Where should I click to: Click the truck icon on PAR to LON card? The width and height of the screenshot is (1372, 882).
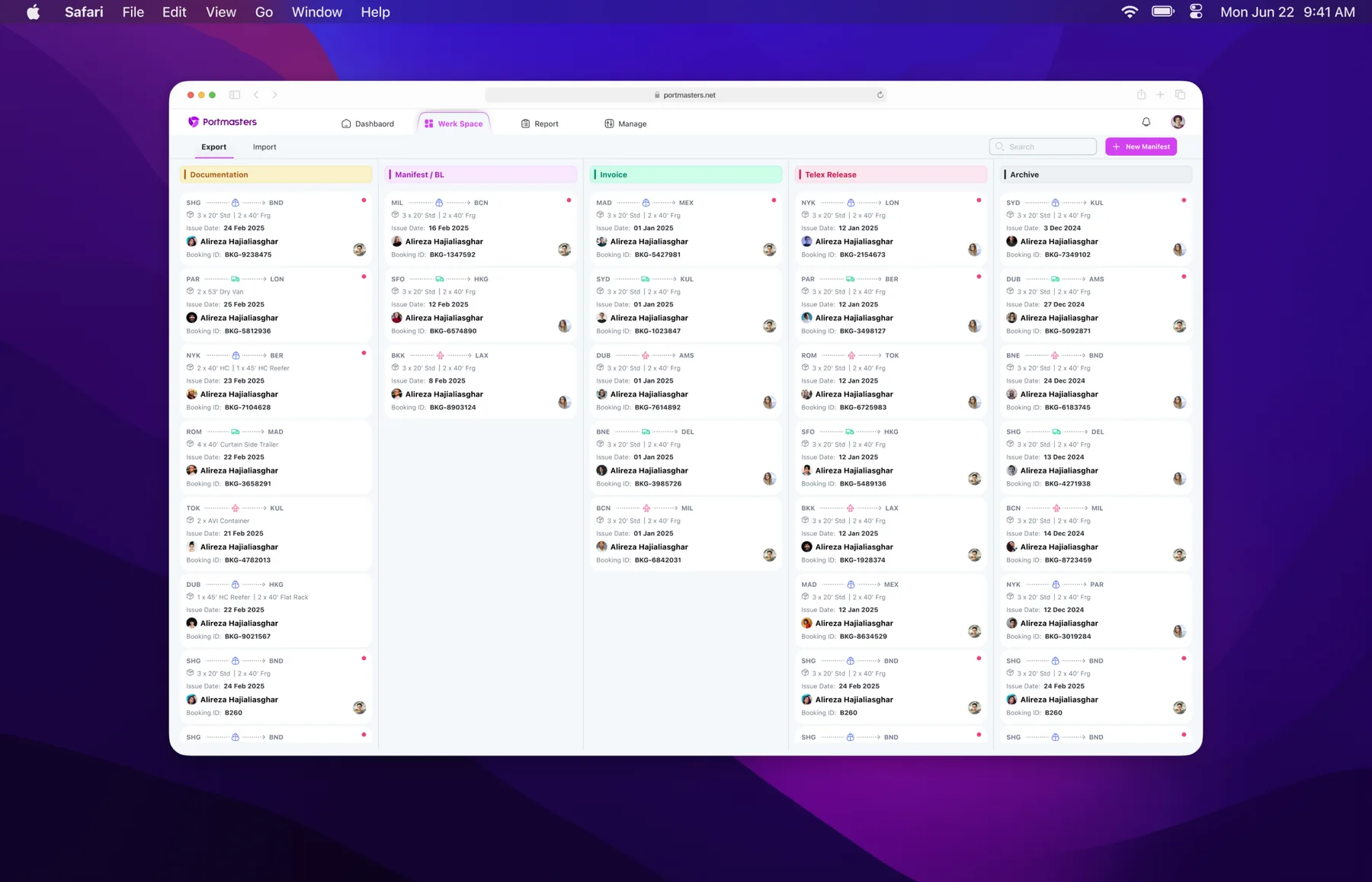point(235,279)
